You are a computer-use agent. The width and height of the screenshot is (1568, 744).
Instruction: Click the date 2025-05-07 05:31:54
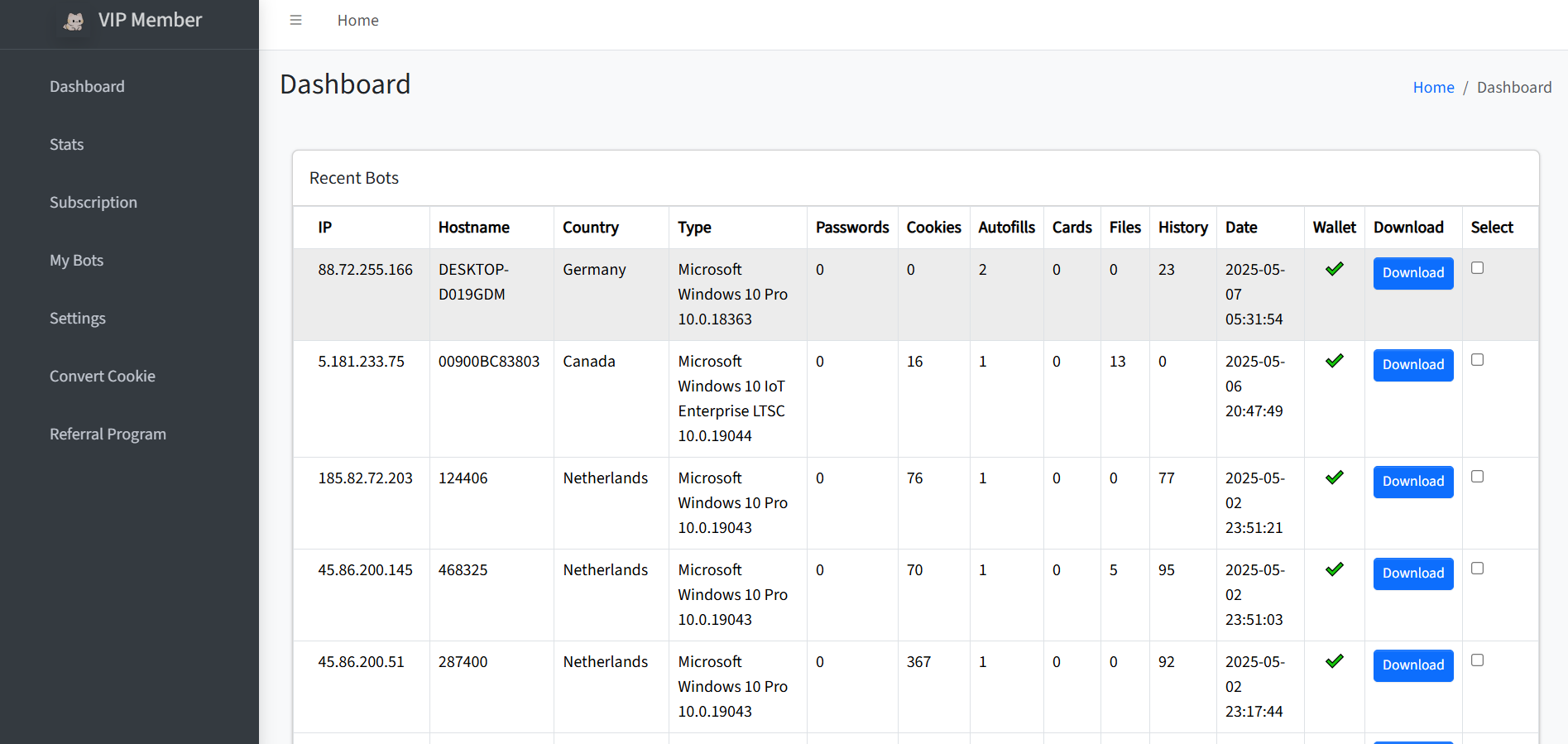pos(1255,295)
